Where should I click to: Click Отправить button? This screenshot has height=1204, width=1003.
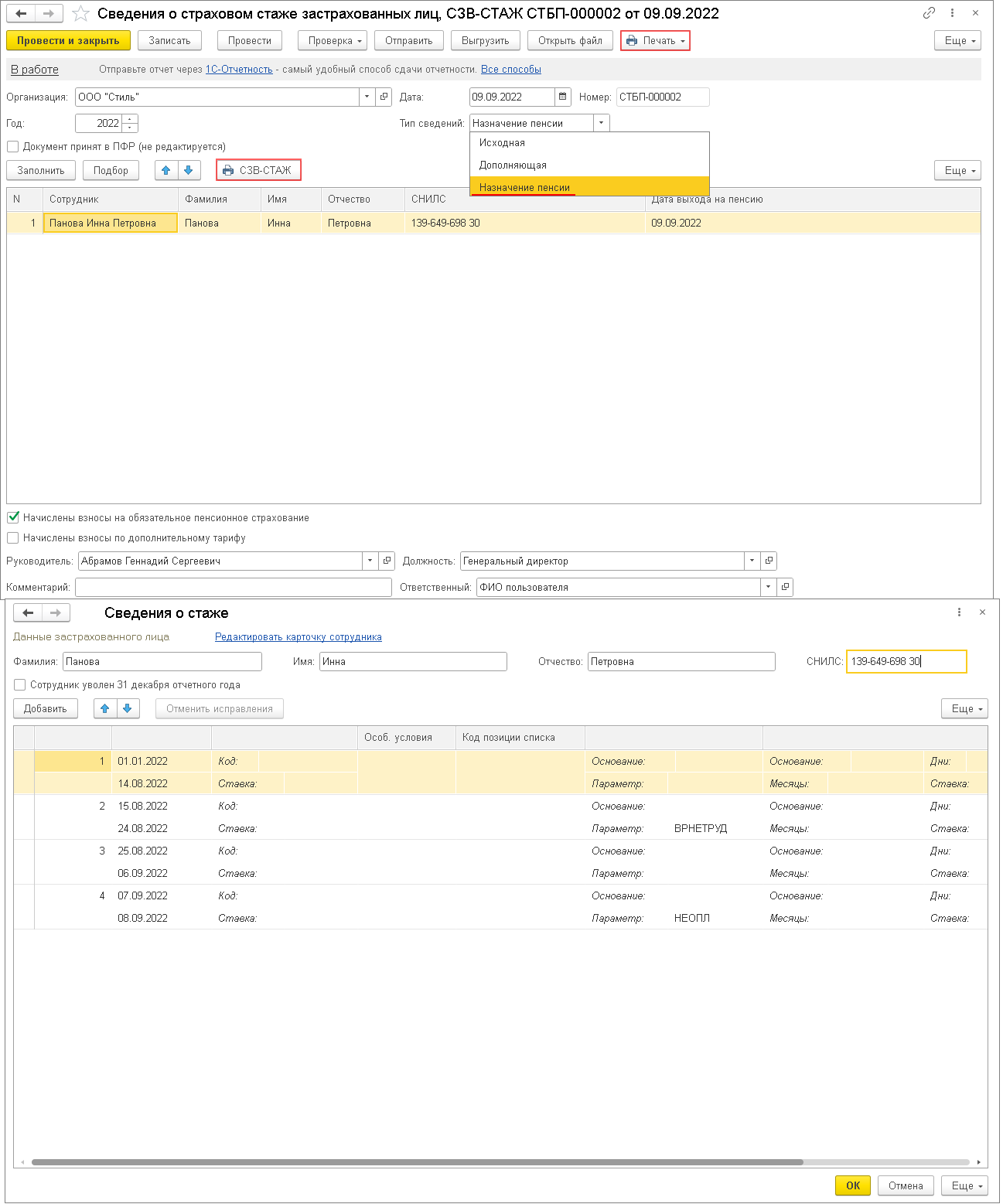[409, 40]
